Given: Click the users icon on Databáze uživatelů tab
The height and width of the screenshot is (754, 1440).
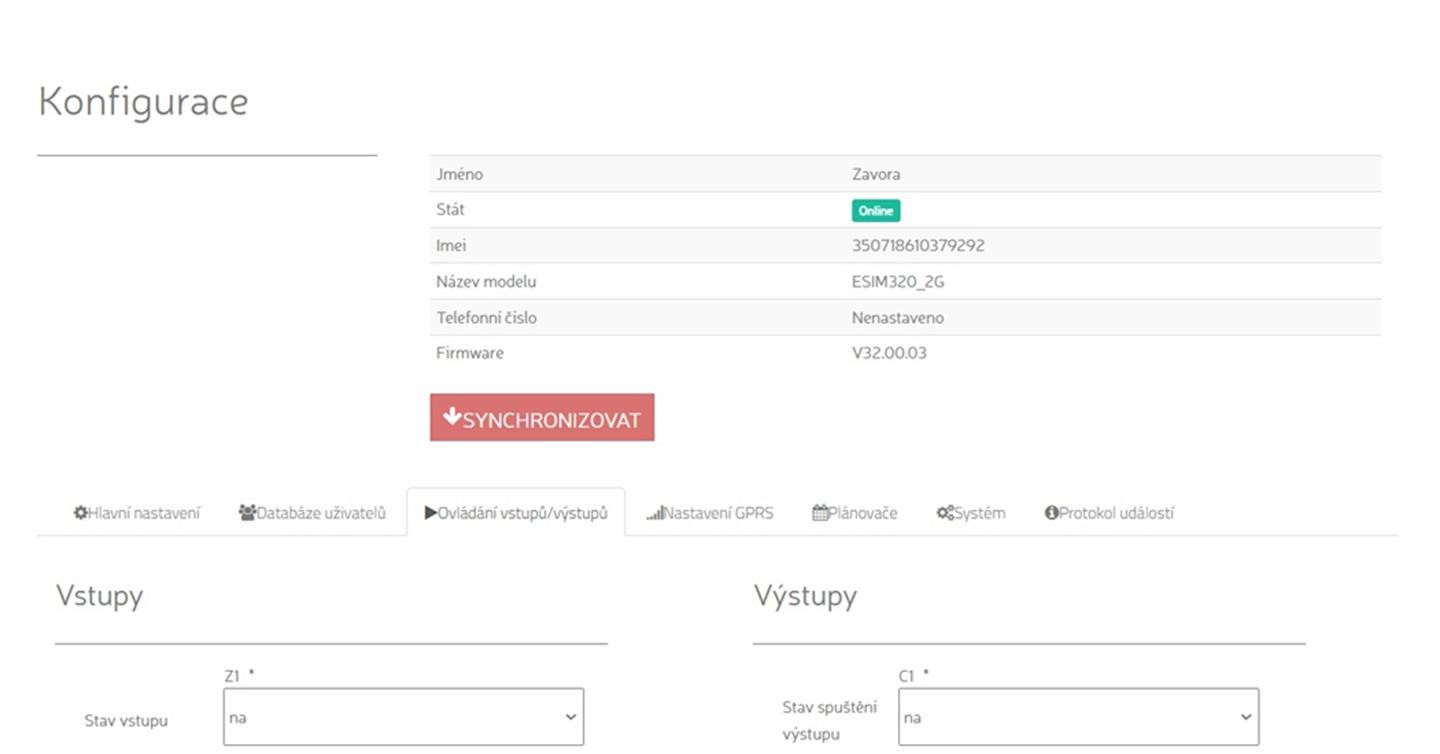Looking at the screenshot, I should 247,513.
